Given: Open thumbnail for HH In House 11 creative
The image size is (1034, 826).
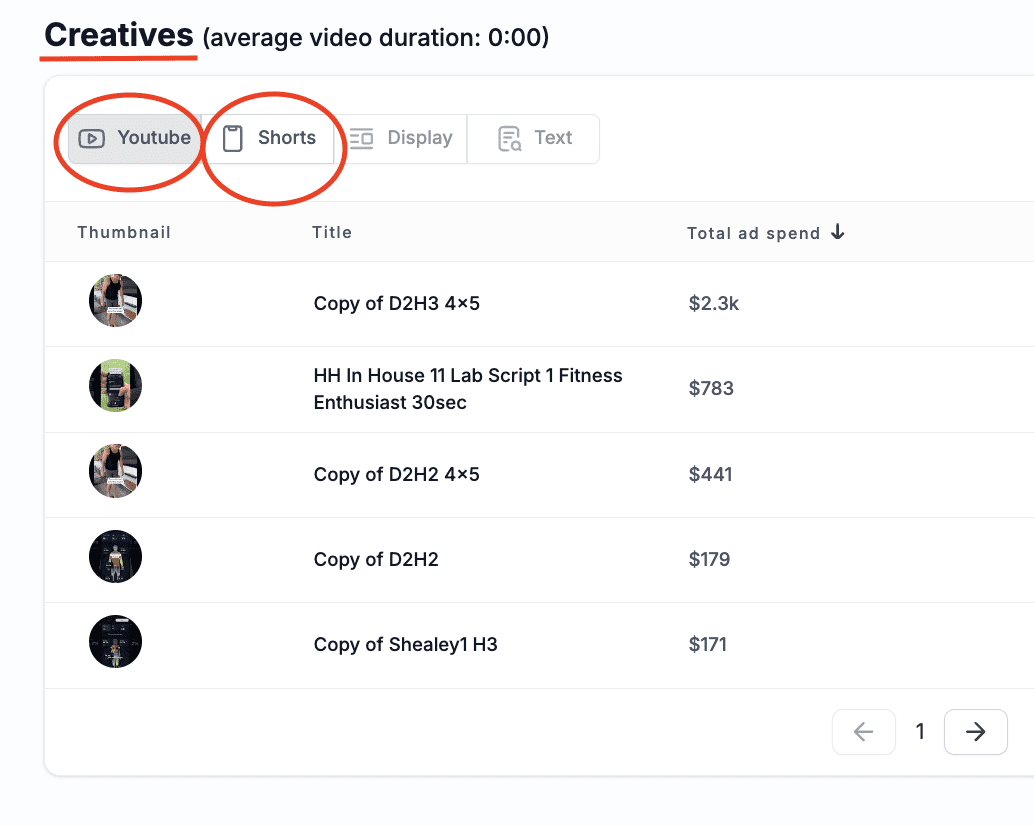Looking at the screenshot, I should pos(115,386).
